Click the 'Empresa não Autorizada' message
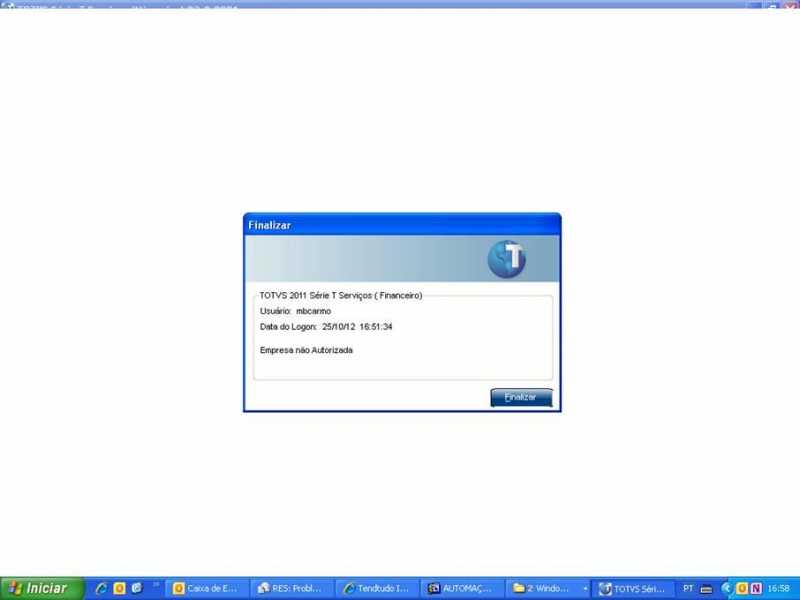Screen dimensions: 800x600 click(306, 351)
